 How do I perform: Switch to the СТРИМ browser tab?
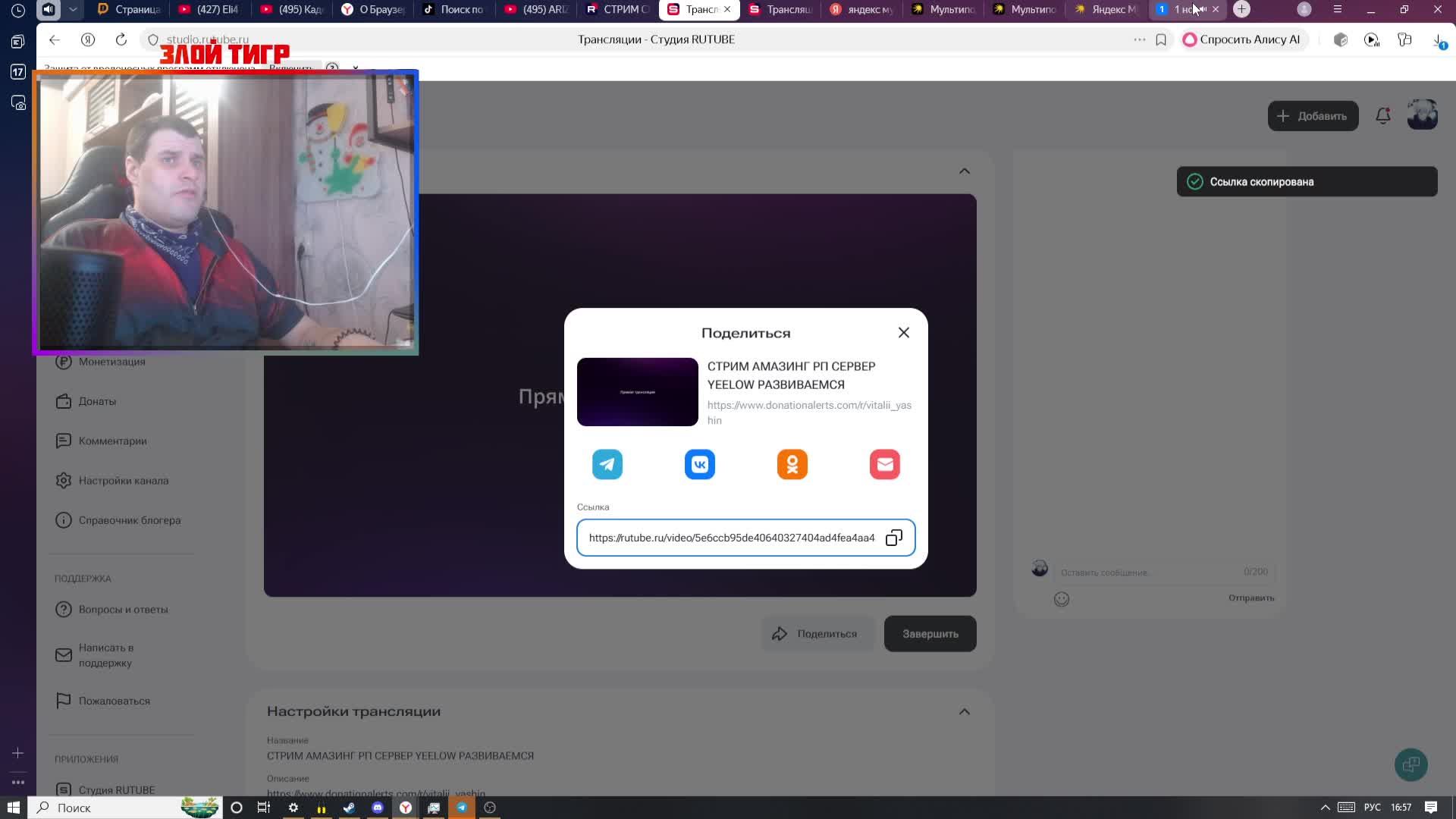pyautogui.click(x=618, y=9)
